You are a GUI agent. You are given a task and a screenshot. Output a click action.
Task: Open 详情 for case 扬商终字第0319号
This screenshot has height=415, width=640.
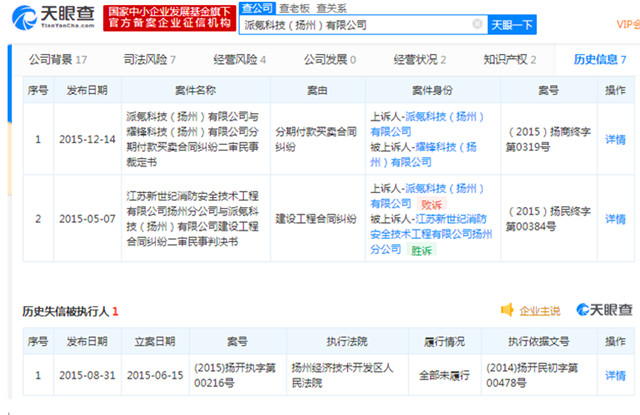pyautogui.click(x=615, y=140)
